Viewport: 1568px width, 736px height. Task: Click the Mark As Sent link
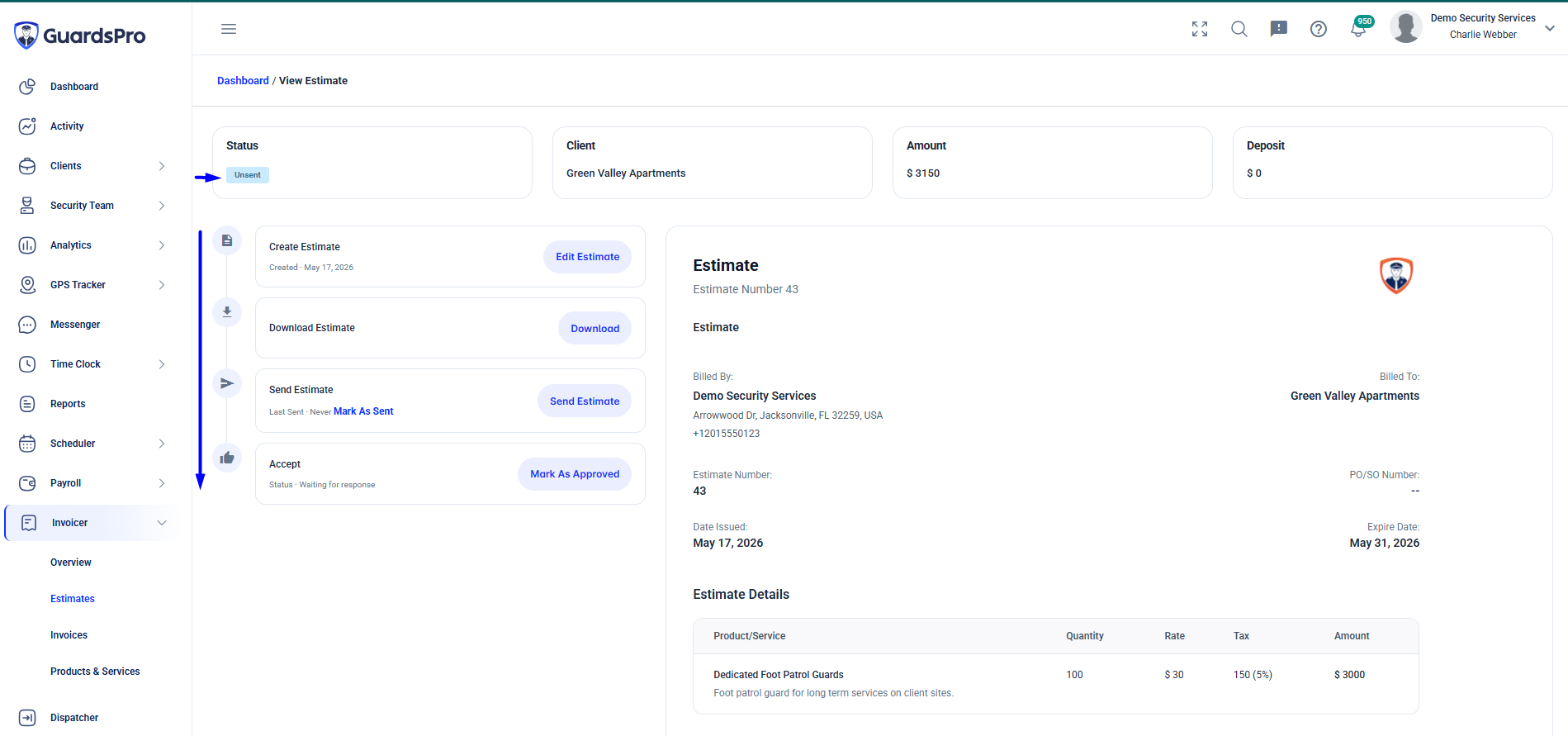(x=363, y=411)
